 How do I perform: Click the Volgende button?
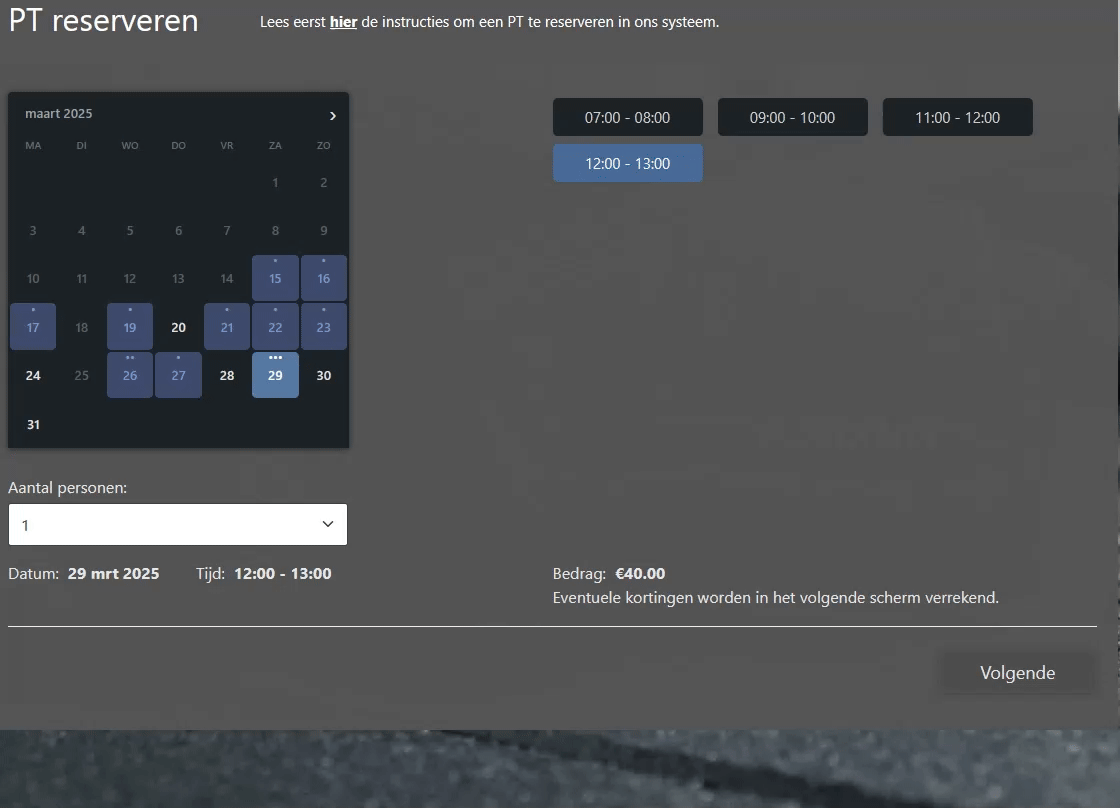coord(1017,673)
